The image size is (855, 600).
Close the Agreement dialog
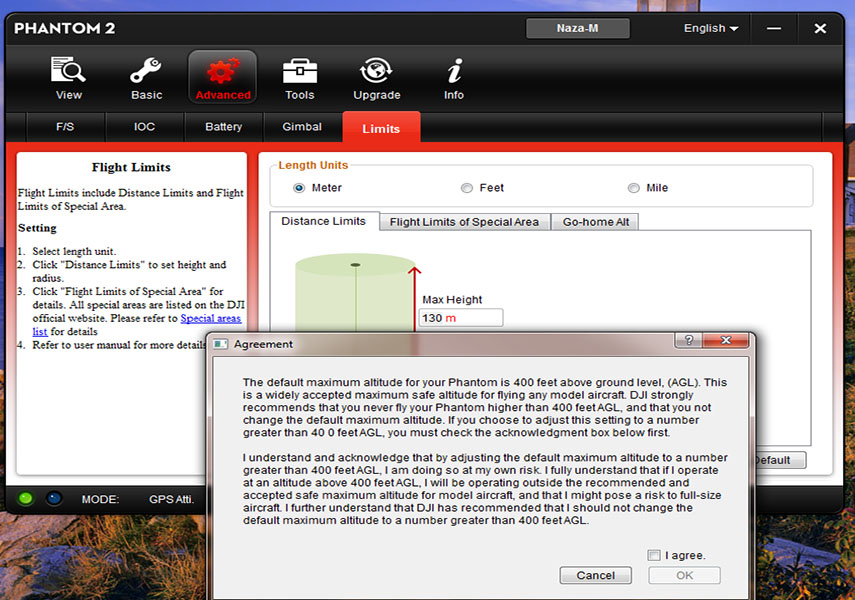click(x=726, y=340)
